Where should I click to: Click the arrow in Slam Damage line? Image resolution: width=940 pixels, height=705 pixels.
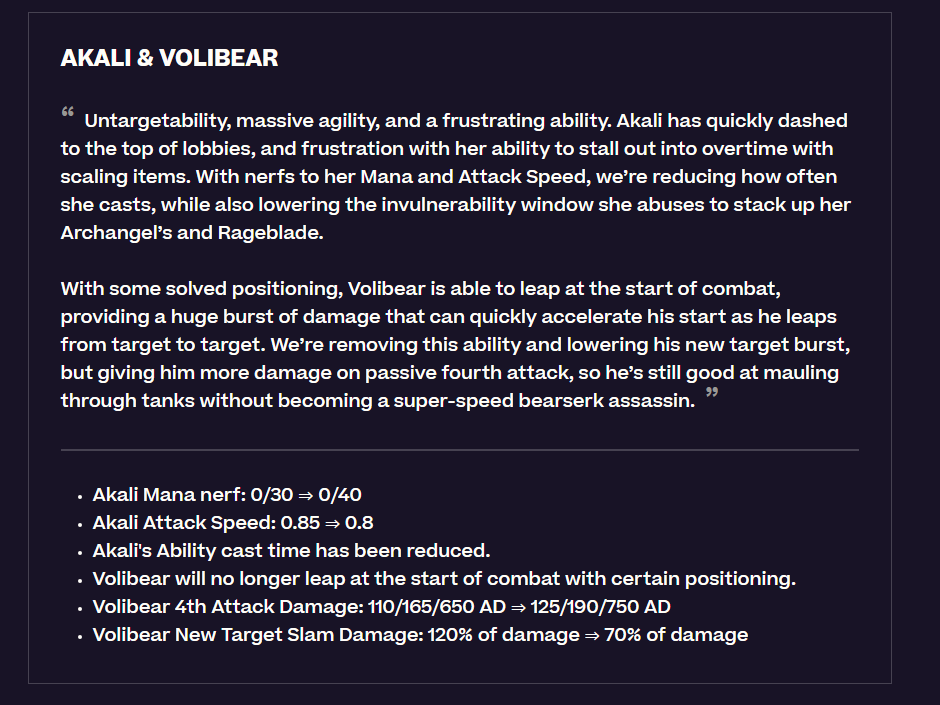click(x=592, y=635)
